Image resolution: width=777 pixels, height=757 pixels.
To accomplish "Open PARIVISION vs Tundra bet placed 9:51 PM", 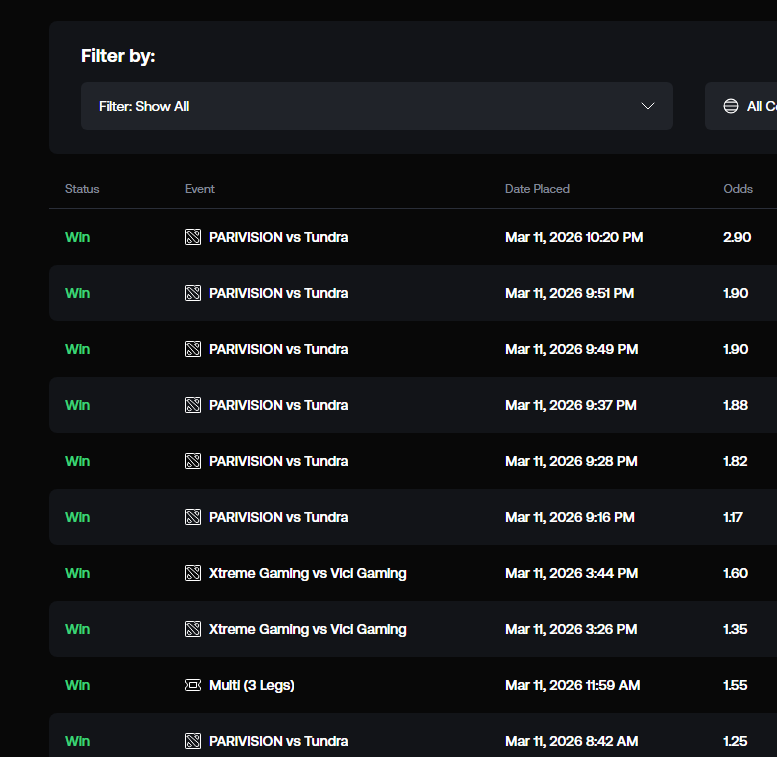I will coord(278,293).
